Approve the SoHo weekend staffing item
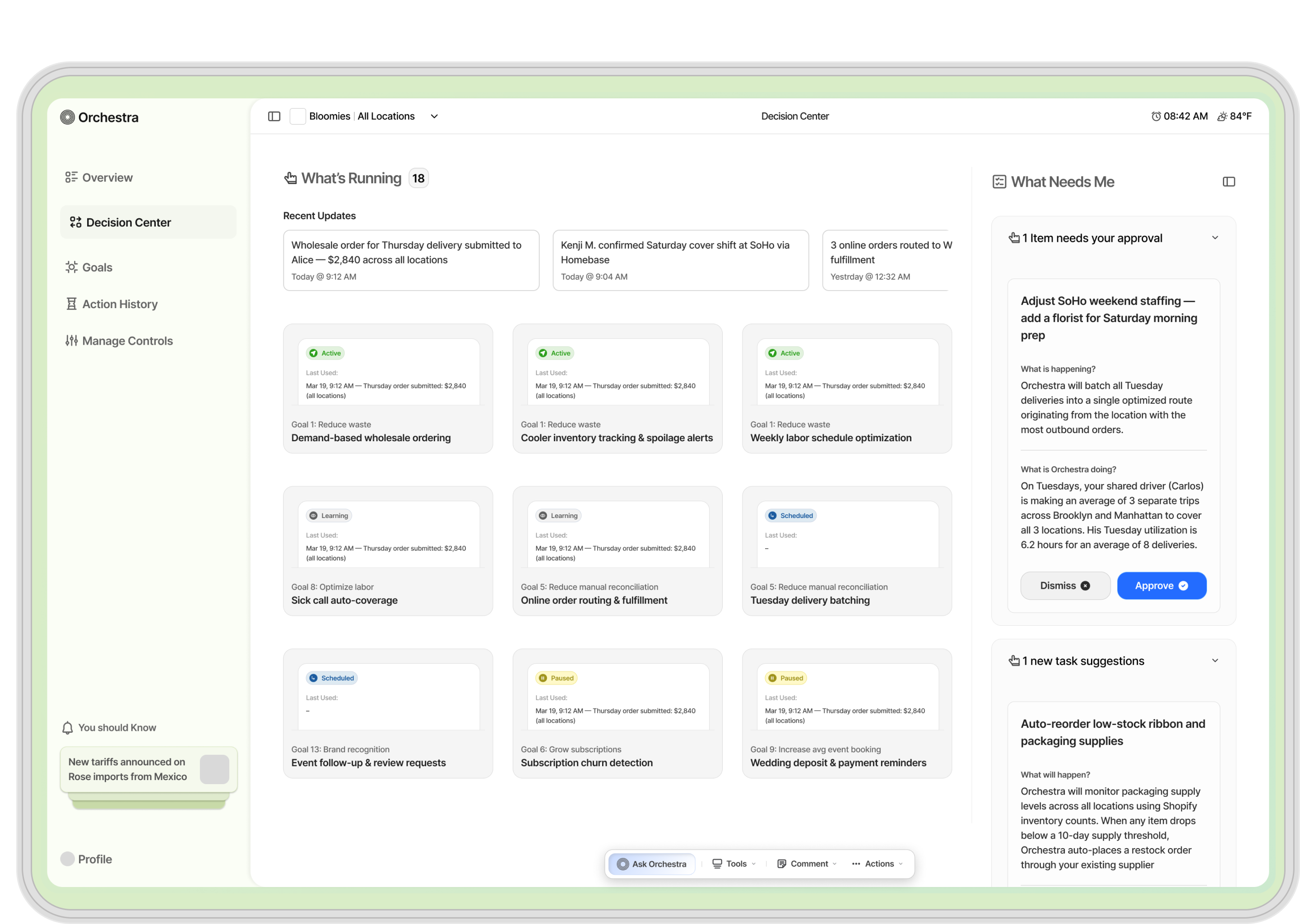The image size is (1300, 924). coord(1162,586)
